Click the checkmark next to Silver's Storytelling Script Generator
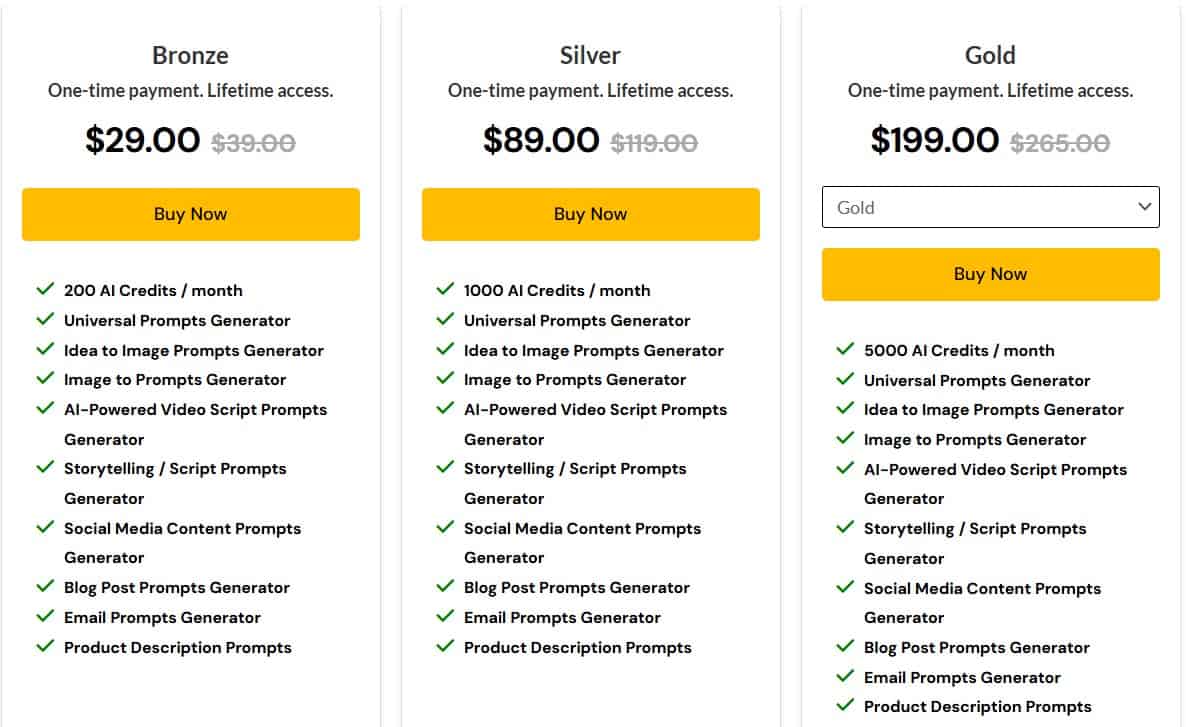 point(446,468)
